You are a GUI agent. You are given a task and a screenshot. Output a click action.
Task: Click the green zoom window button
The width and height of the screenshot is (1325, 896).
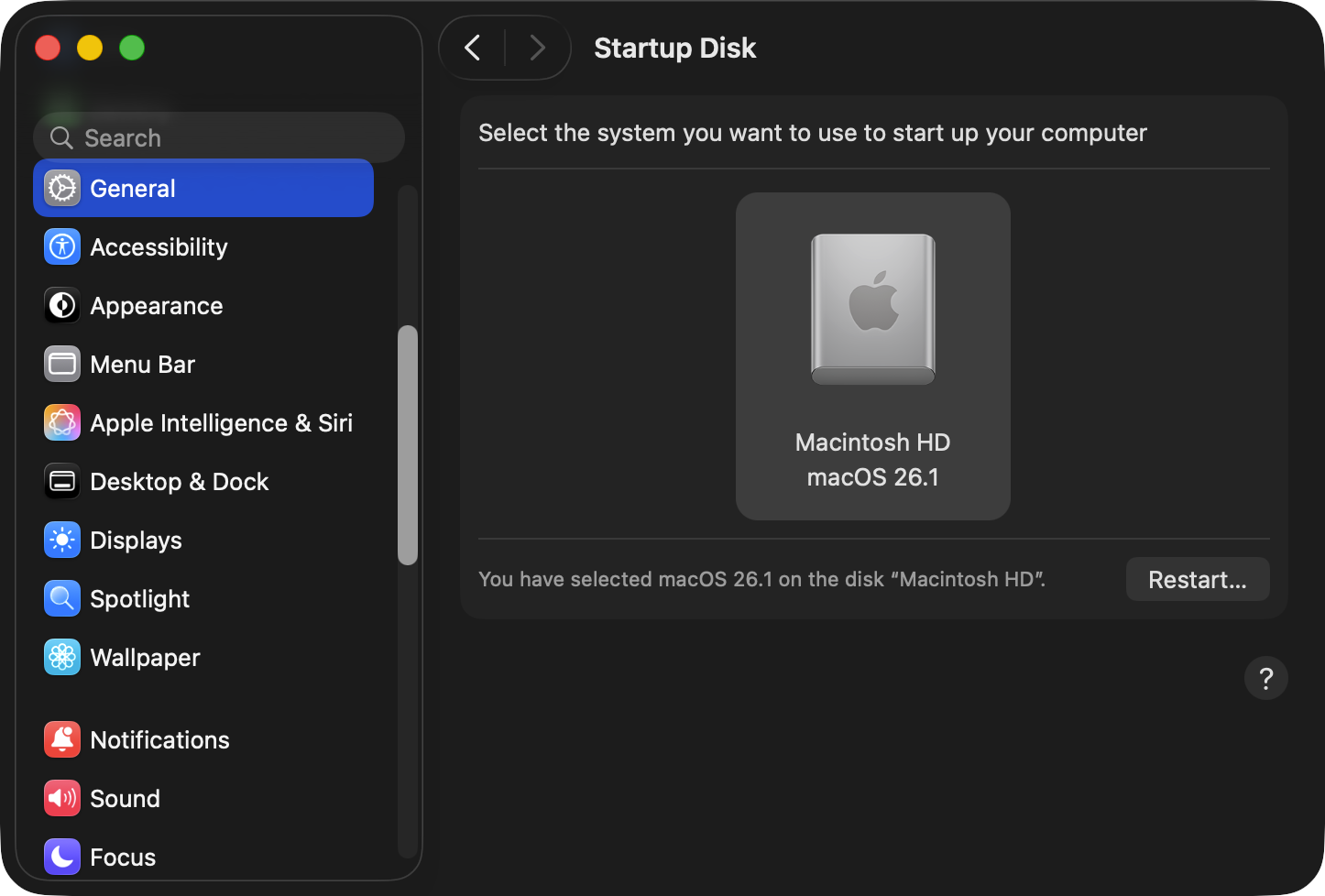(132, 48)
